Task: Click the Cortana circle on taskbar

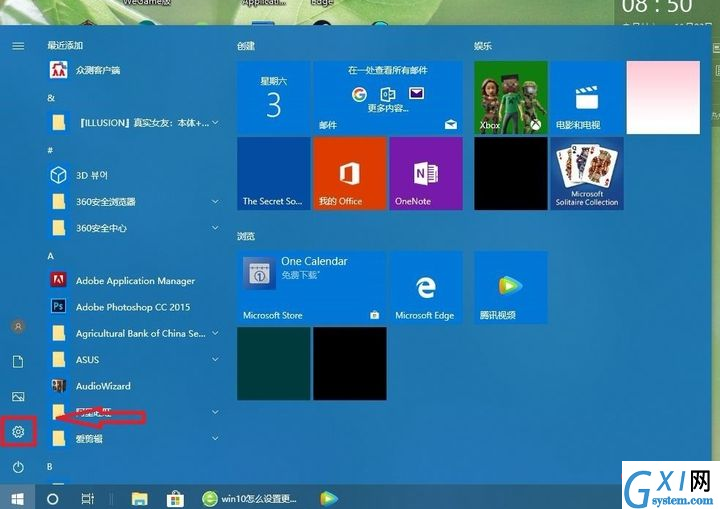Action: tap(53, 498)
